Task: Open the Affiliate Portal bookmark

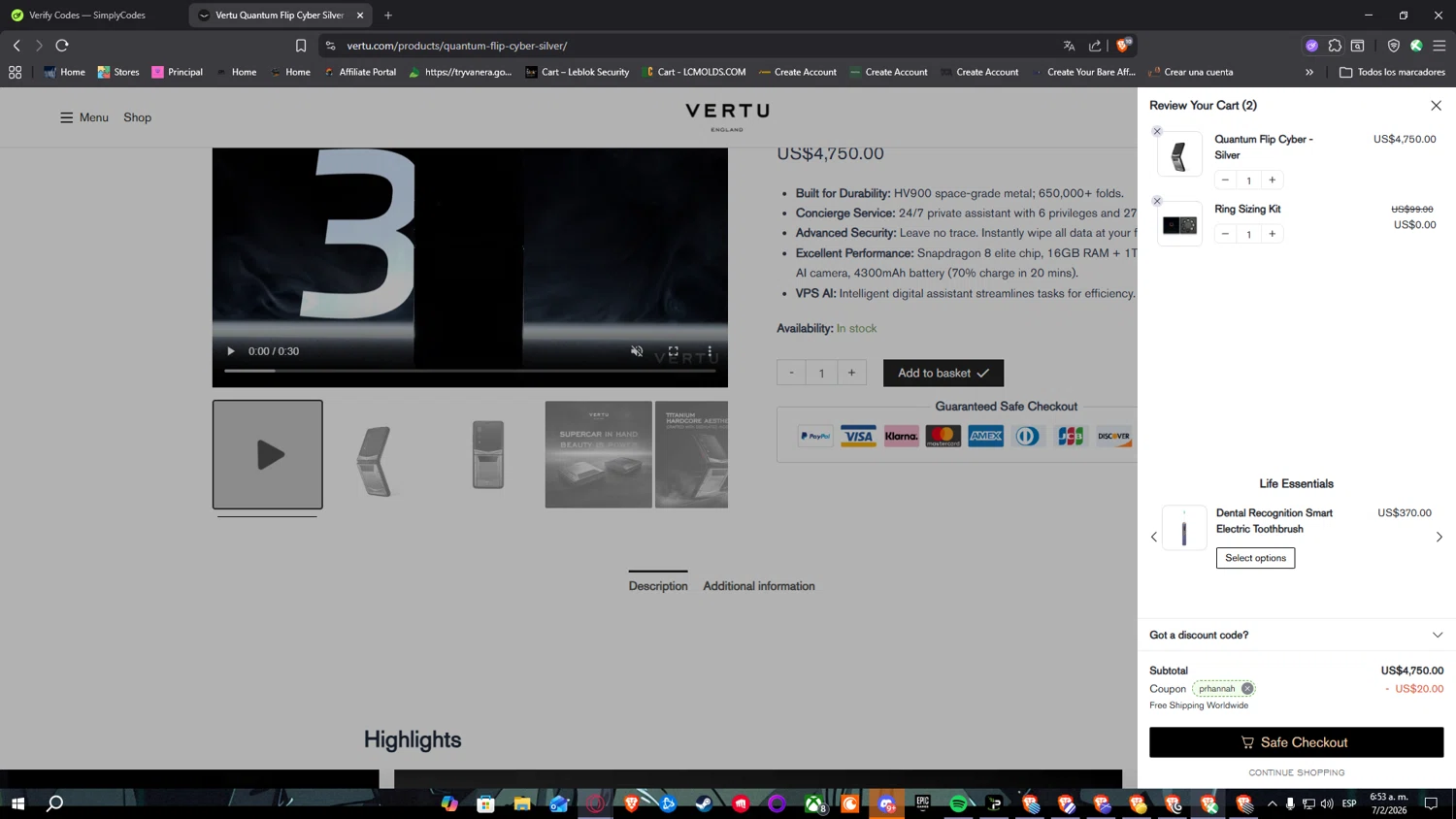Action: [x=360, y=72]
